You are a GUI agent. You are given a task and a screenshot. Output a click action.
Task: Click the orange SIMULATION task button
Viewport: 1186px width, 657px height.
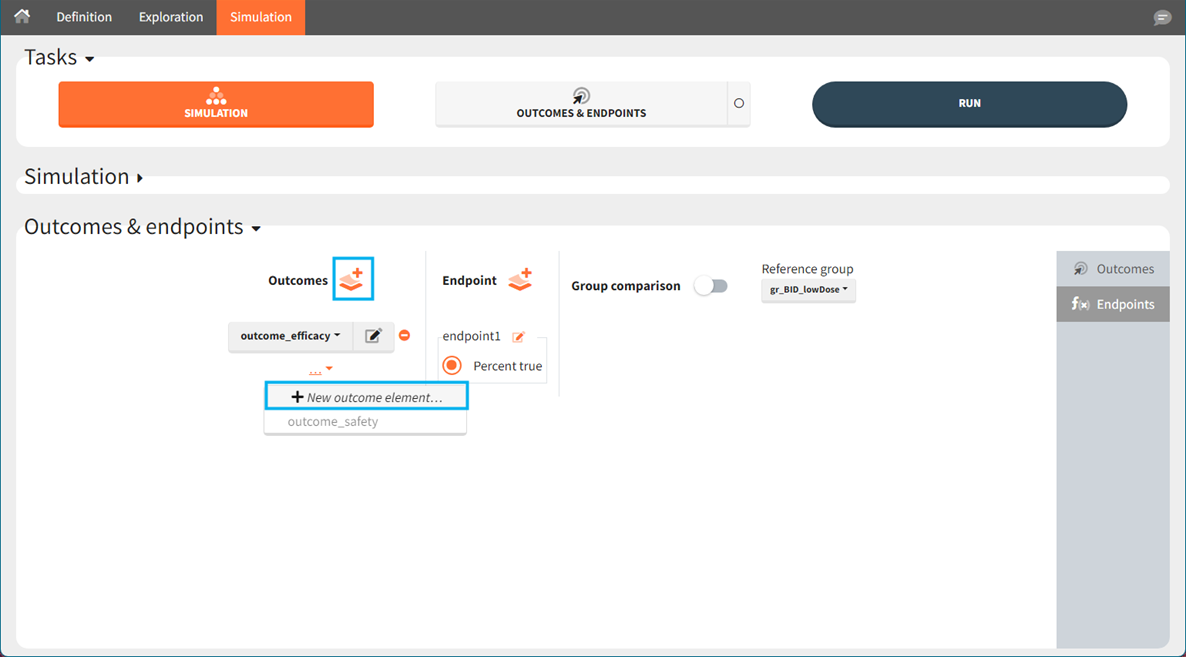216,104
